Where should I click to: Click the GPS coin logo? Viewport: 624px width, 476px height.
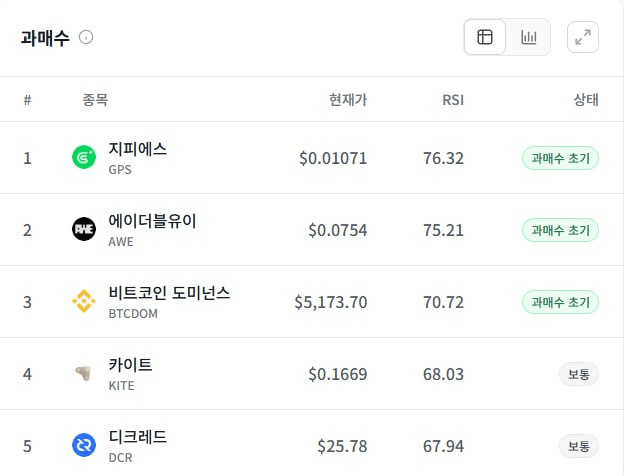(x=84, y=158)
